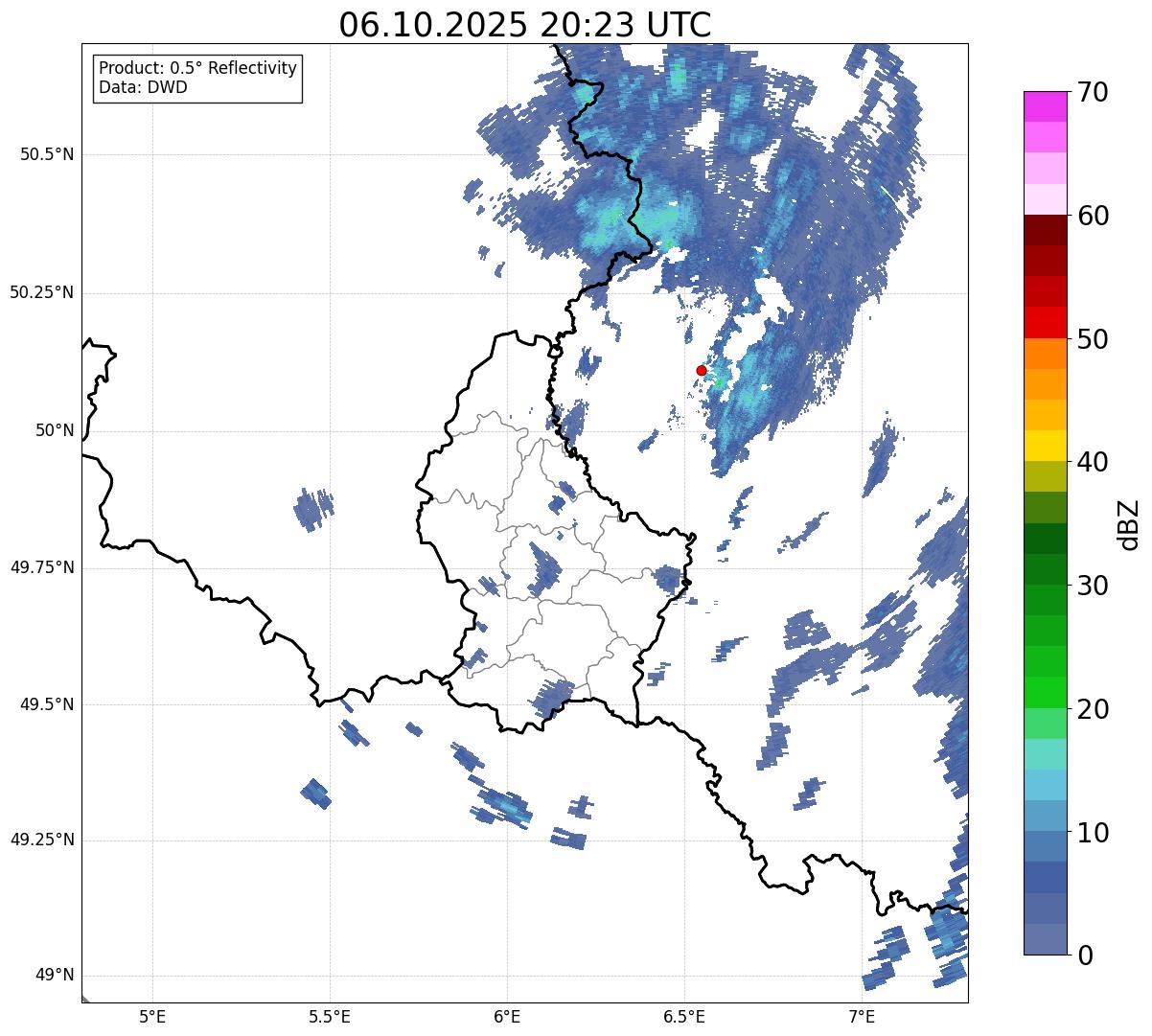This screenshot has width=1152, height=1036.
Task: Pick the bright green swatch above 20
Action: point(1045,693)
